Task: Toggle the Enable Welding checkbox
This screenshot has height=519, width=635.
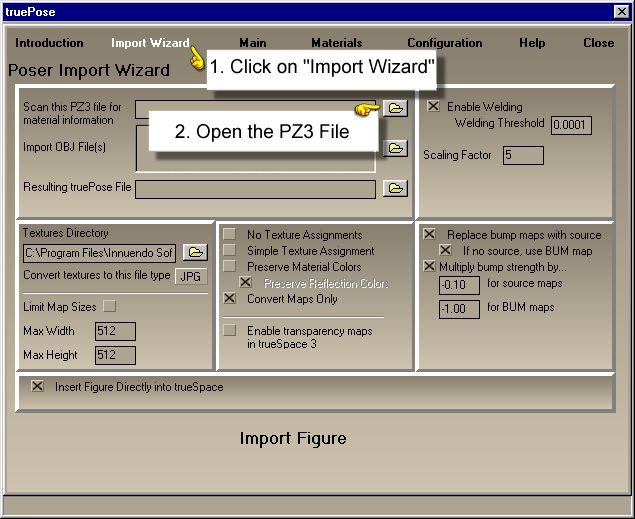Action: coord(433,106)
